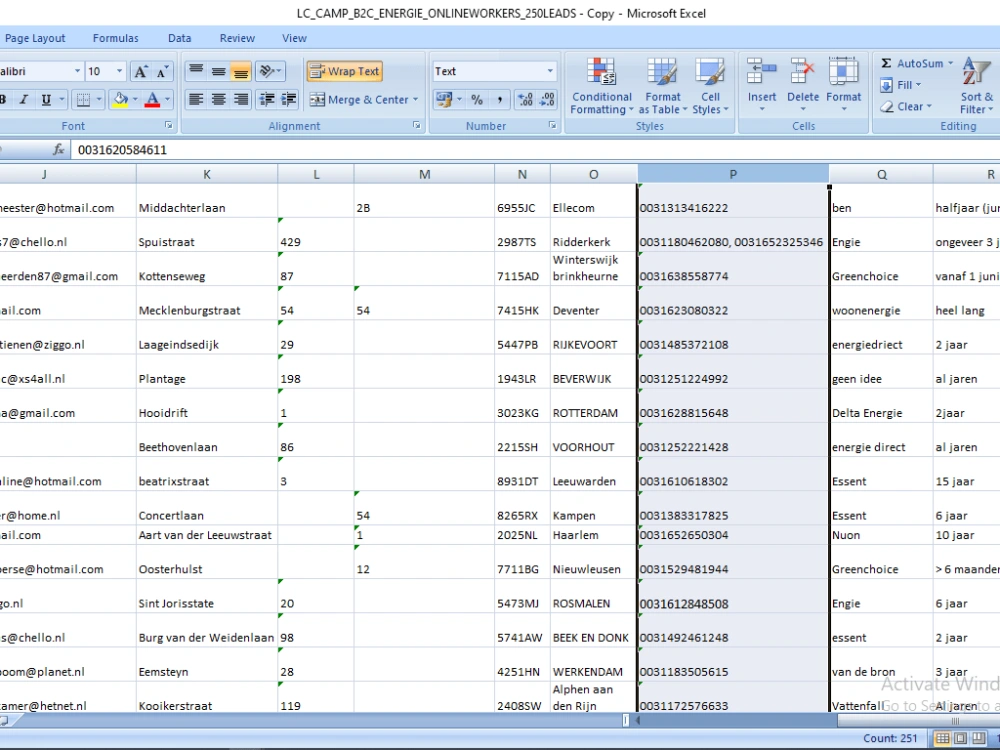1000x750 pixels.
Task: Select column Q header
Action: (881, 174)
